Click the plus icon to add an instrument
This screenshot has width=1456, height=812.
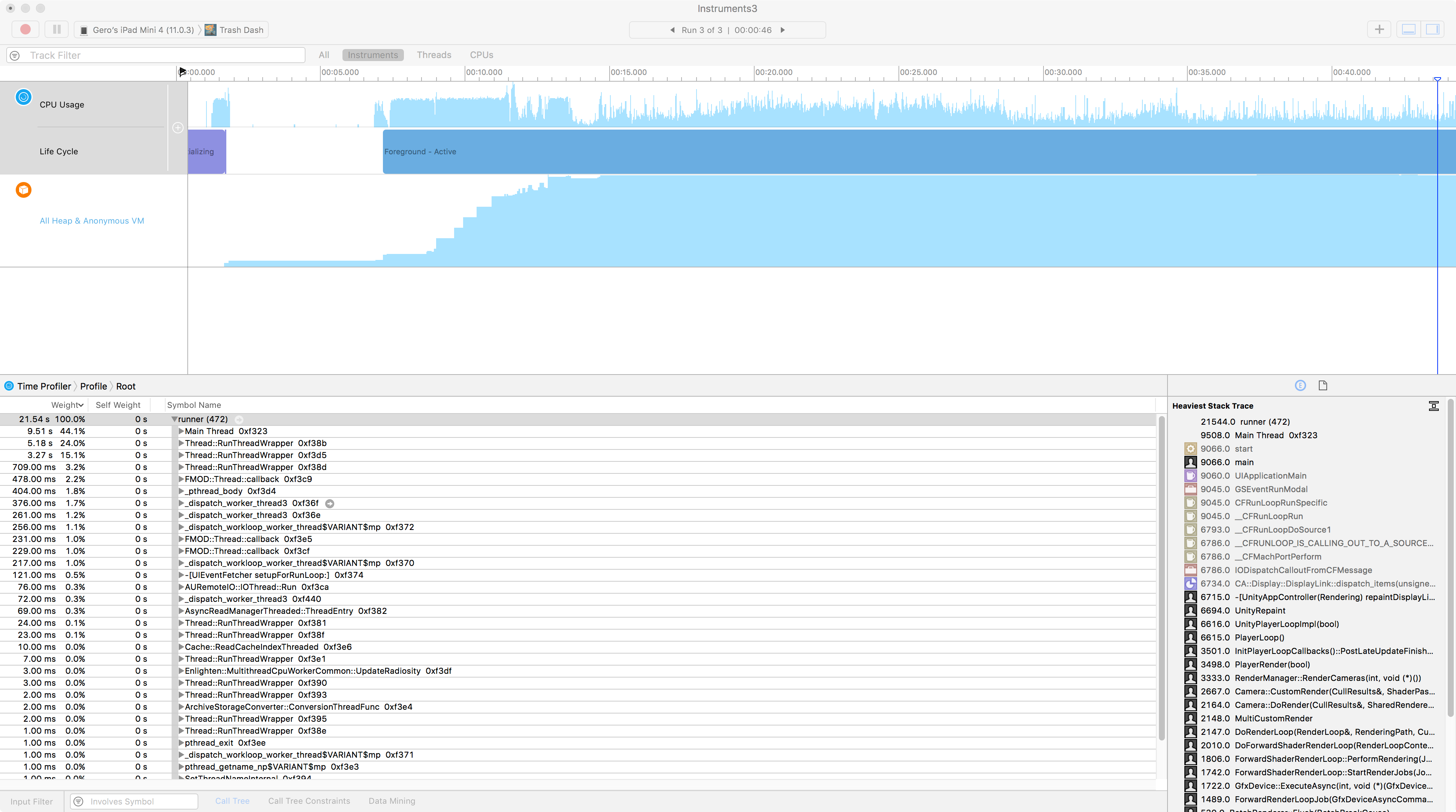click(x=178, y=127)
